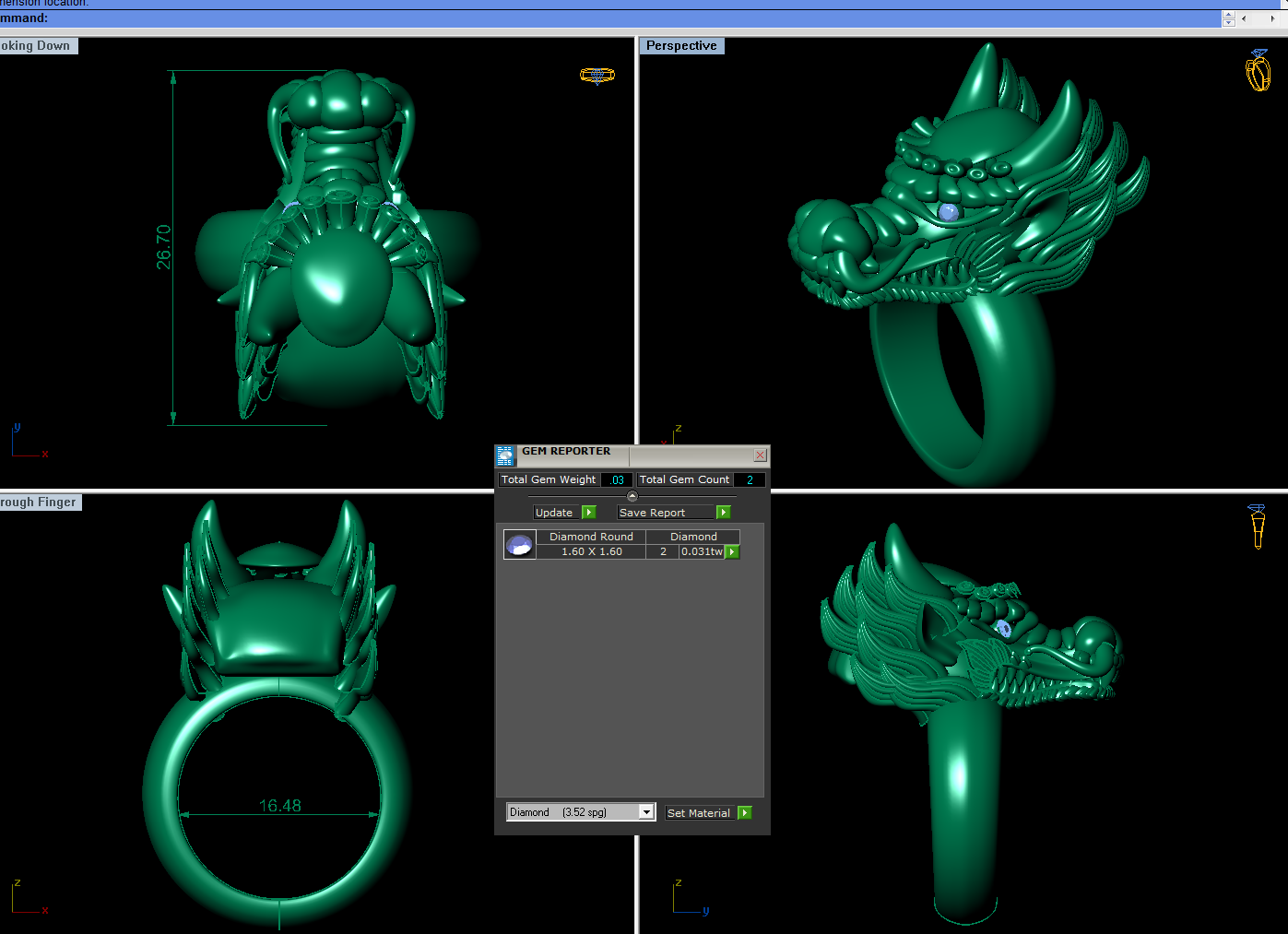Select the 'Diamond' material column cell
1288x934 pixels.
point(693,537)
